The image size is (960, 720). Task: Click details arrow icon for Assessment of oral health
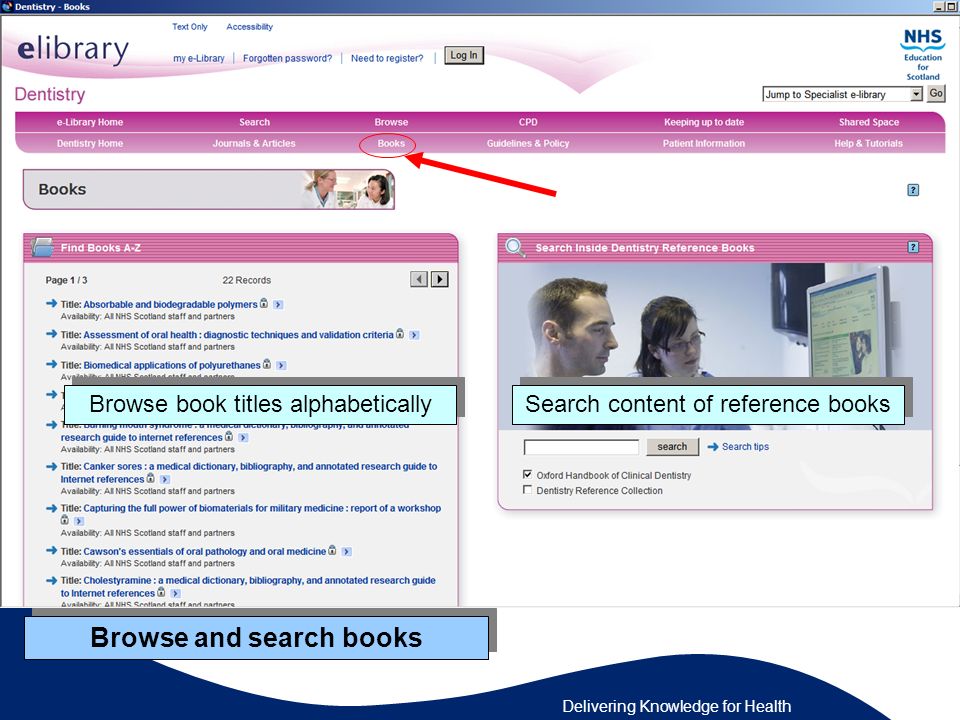point(414,335)
